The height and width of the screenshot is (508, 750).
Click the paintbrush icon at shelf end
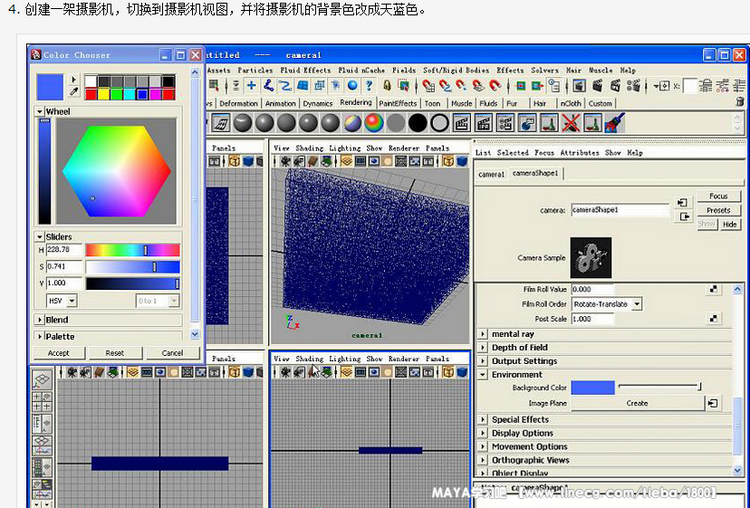pyautogui.click(x=615, y=123)
